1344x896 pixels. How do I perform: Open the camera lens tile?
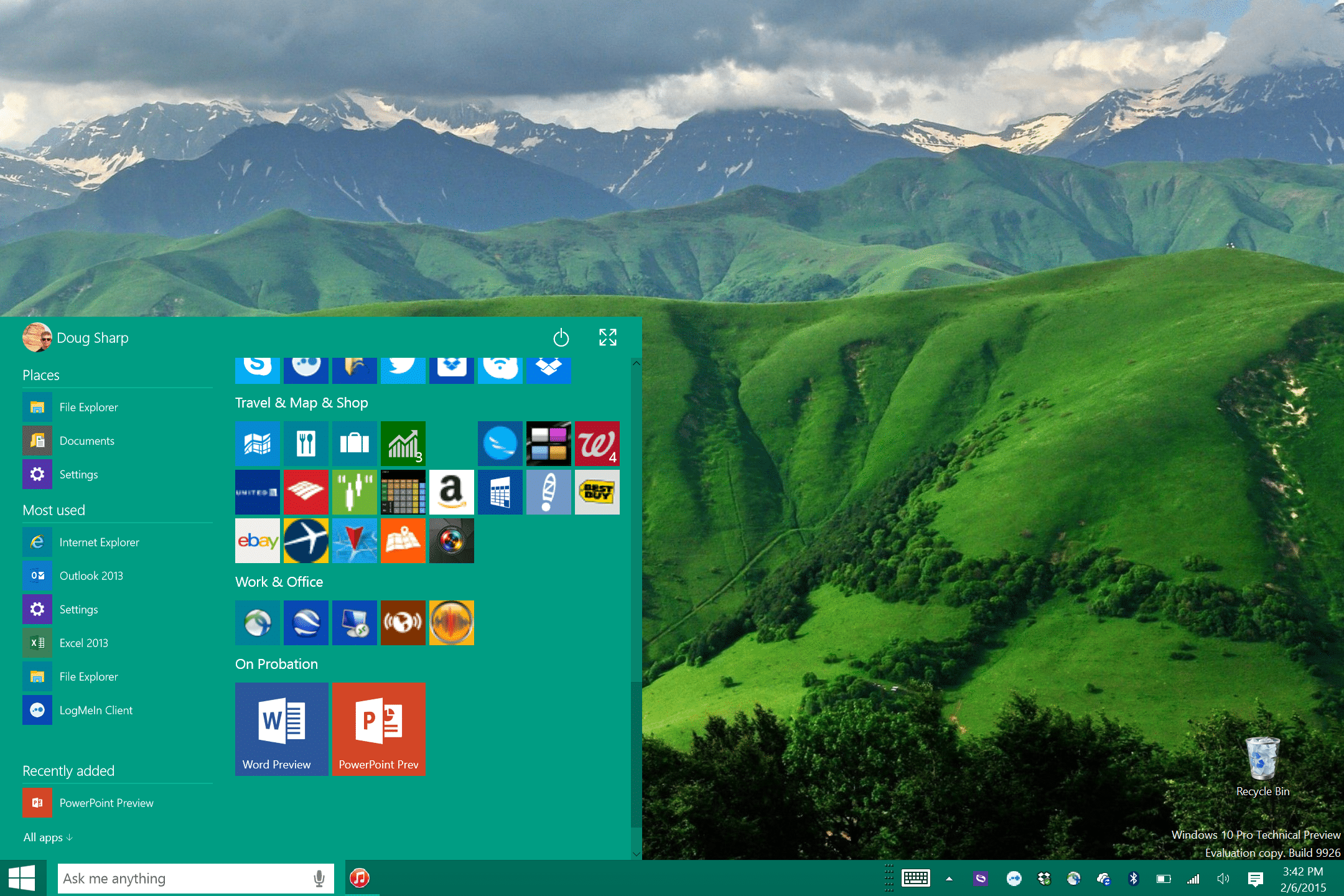(451, 541)
